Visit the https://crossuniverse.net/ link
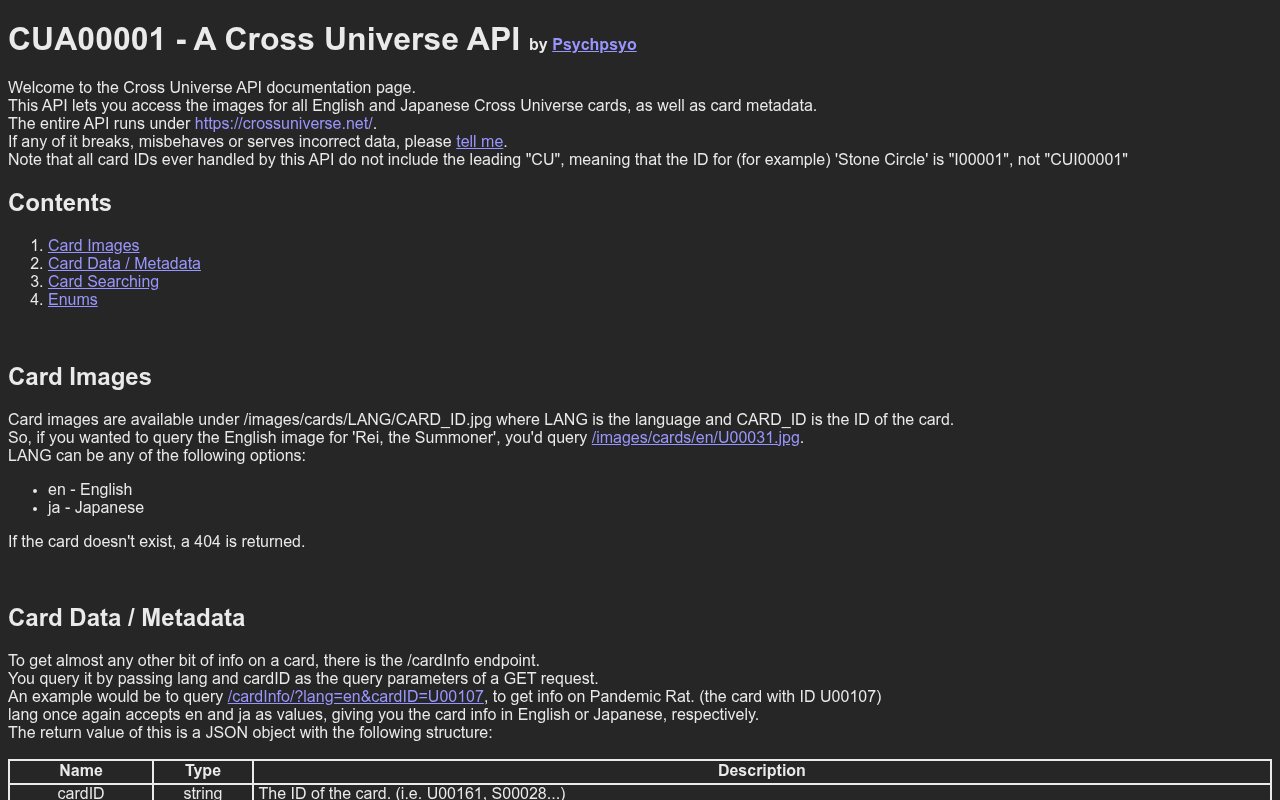1280x800 pixels. (x=283, y=123)
